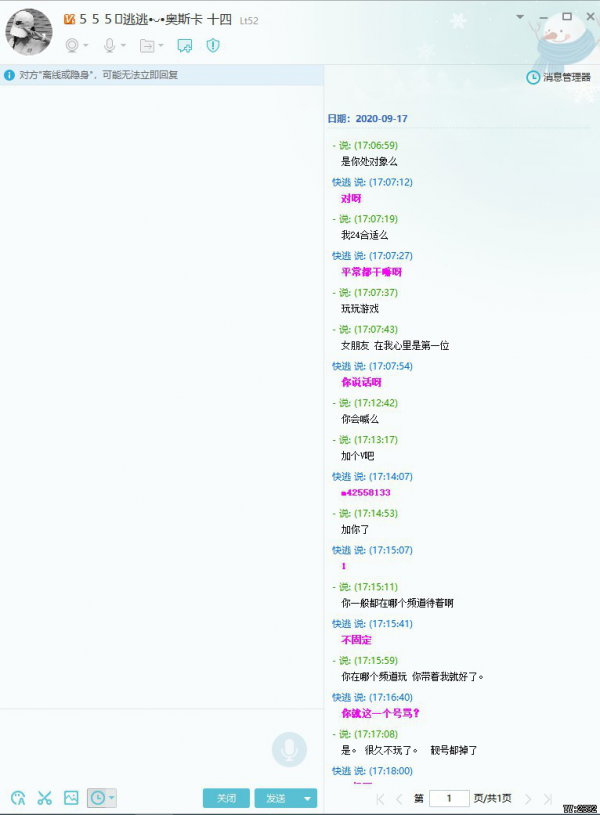The height and width of the screenshot is (815, 600).
Task: Start a voice call with microphone icon
Action: (110, 46)
